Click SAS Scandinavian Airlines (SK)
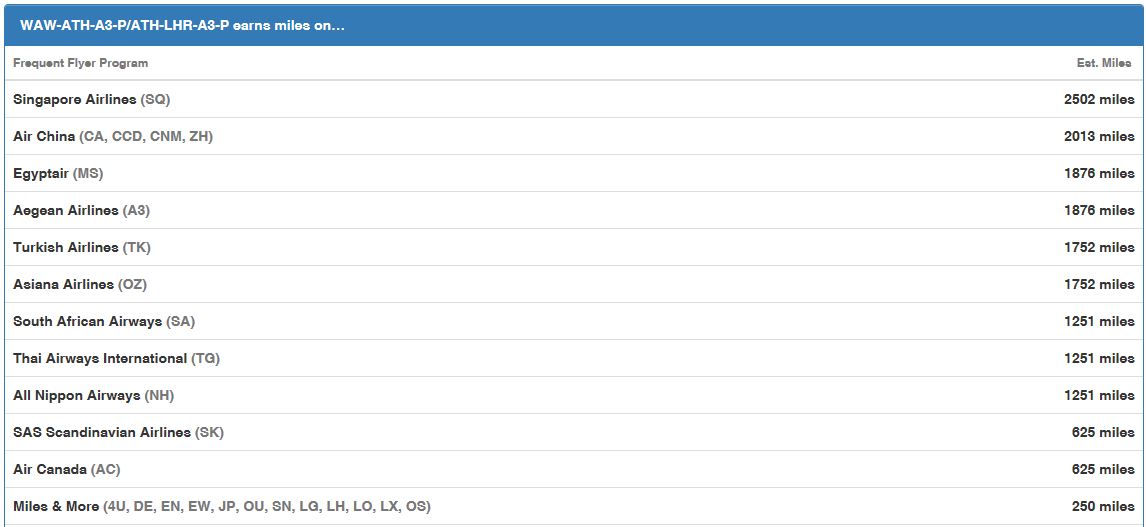The image size is (1146, 527). 573,432
